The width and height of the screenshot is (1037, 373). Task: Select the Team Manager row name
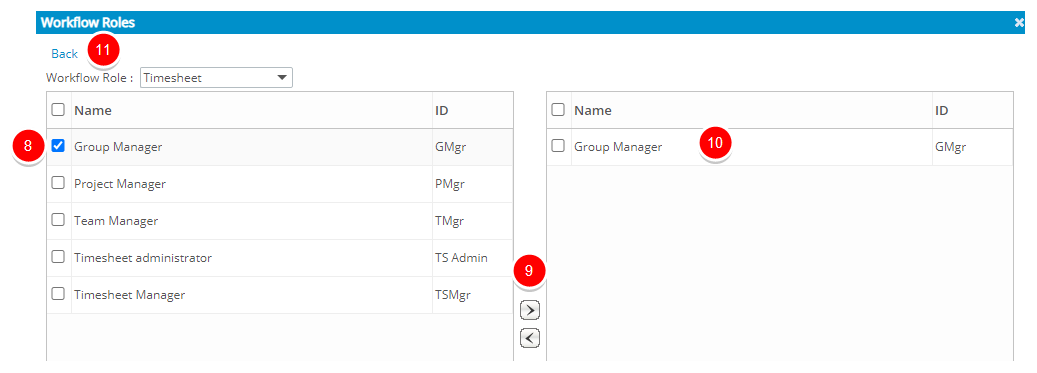click(116, 221)
